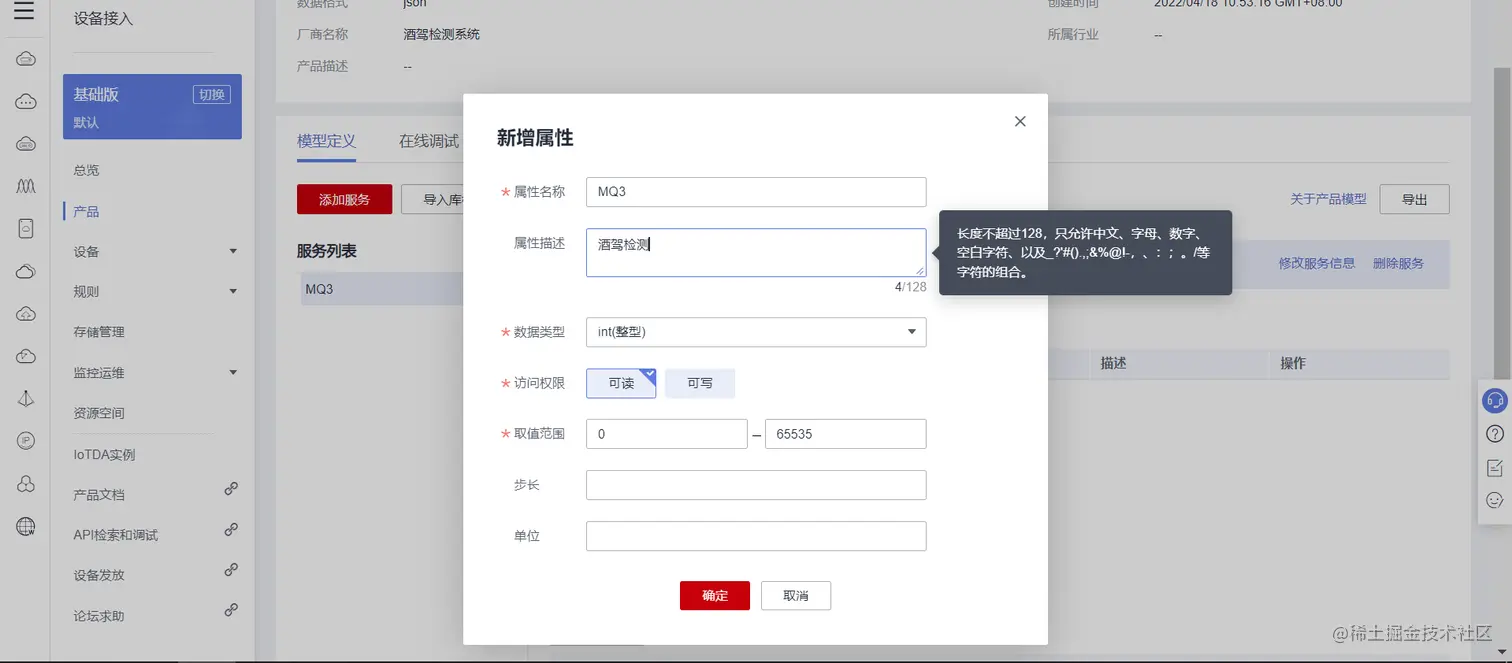This screenshot has height=663, width=1512.
Task: Click the globe icon in left rail
Action: point(26,526)
